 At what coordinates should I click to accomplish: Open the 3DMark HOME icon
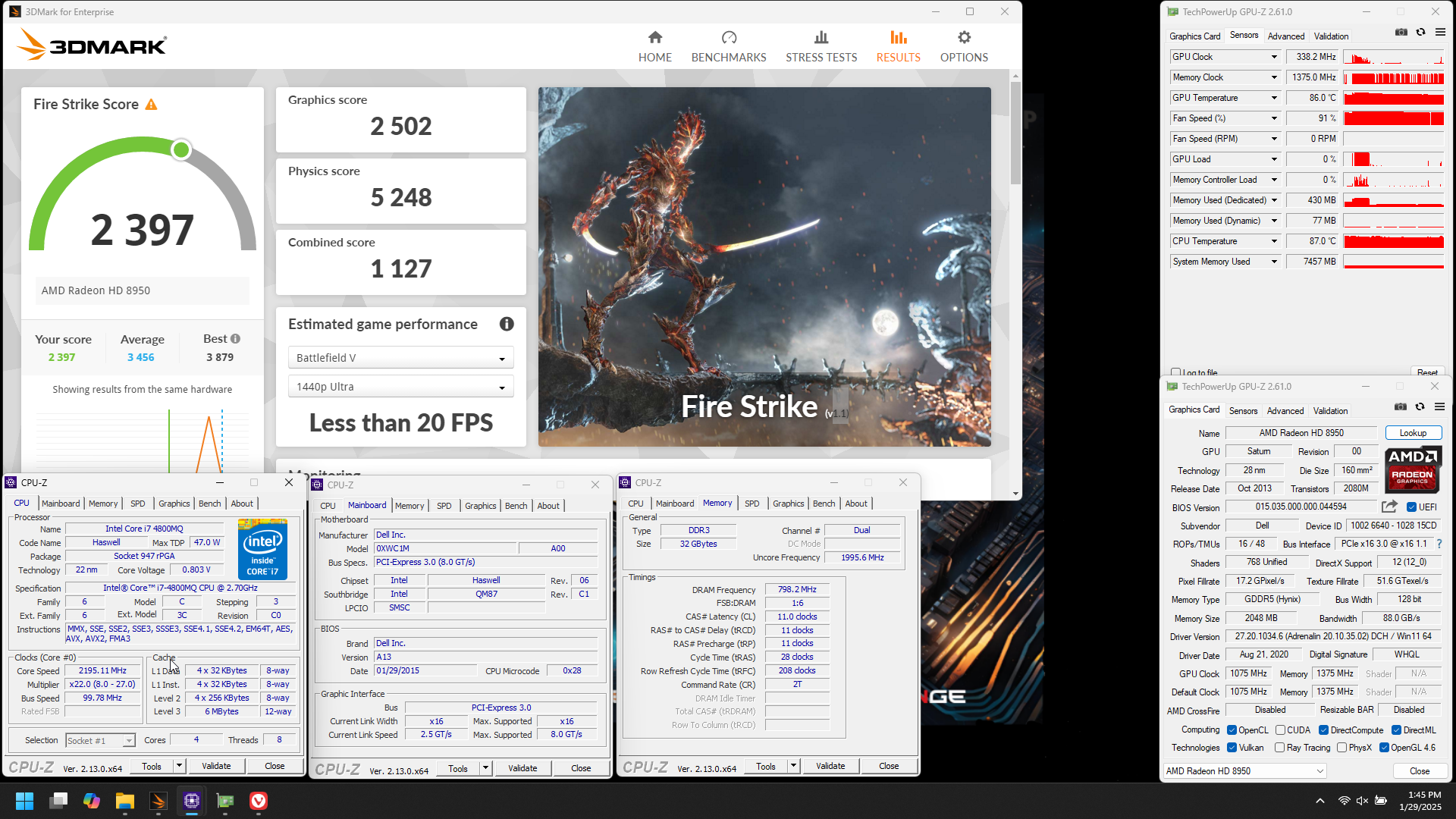point(655,38)
